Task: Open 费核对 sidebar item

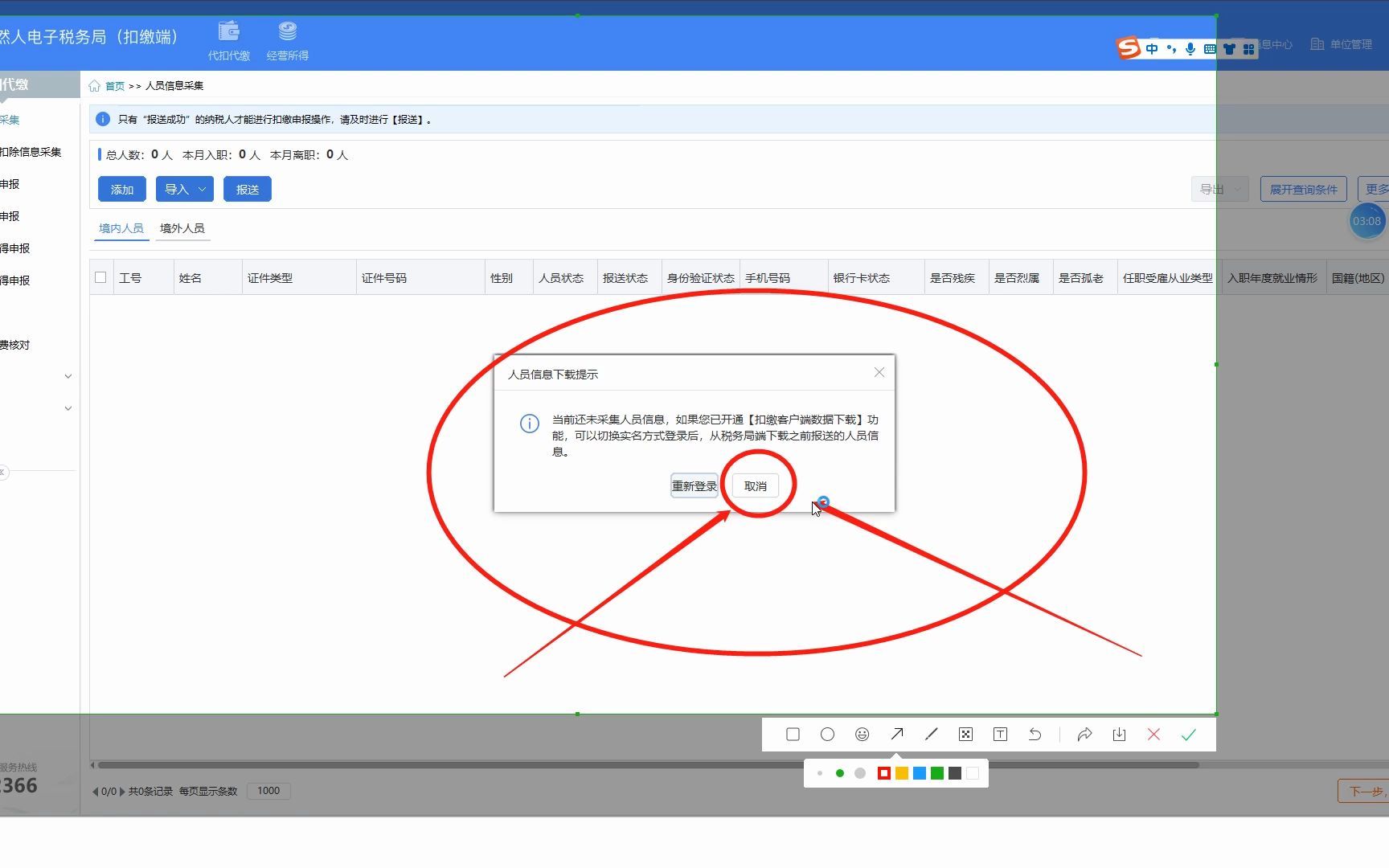Action: click(15, 345)
